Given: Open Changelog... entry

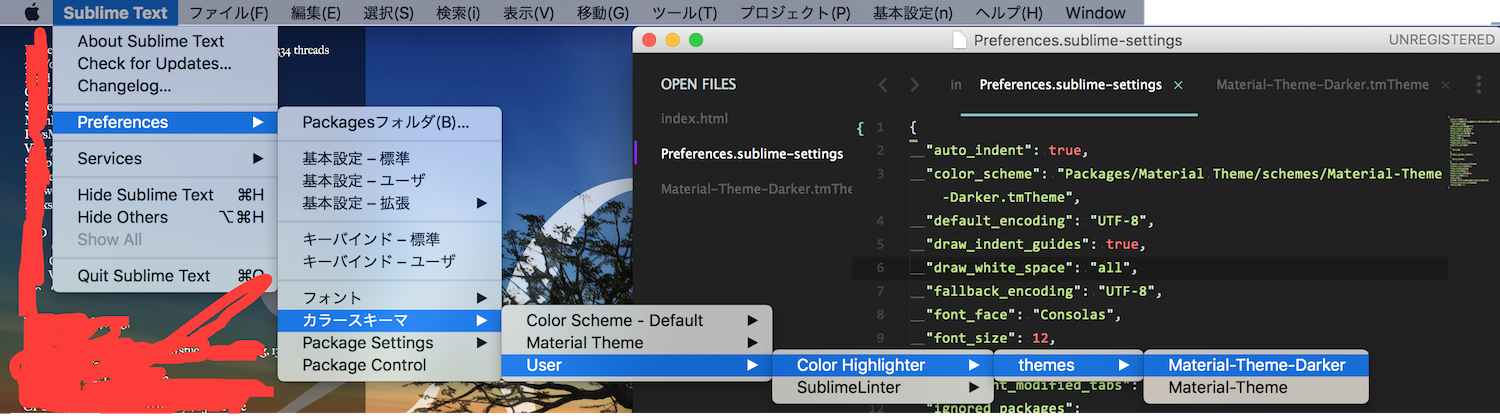Looking at the screenshot, I should pyautogui.click(x=165, y=86).
